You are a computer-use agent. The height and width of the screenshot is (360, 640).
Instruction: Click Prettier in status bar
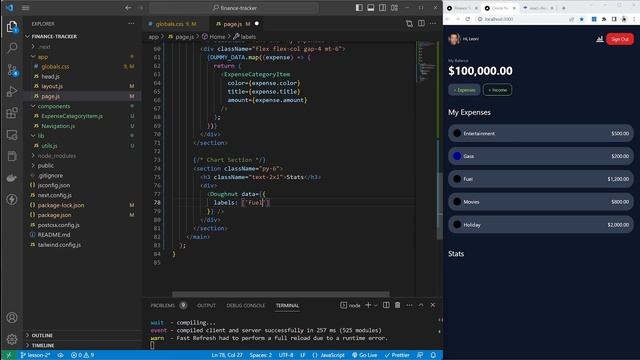click(397, 355)
